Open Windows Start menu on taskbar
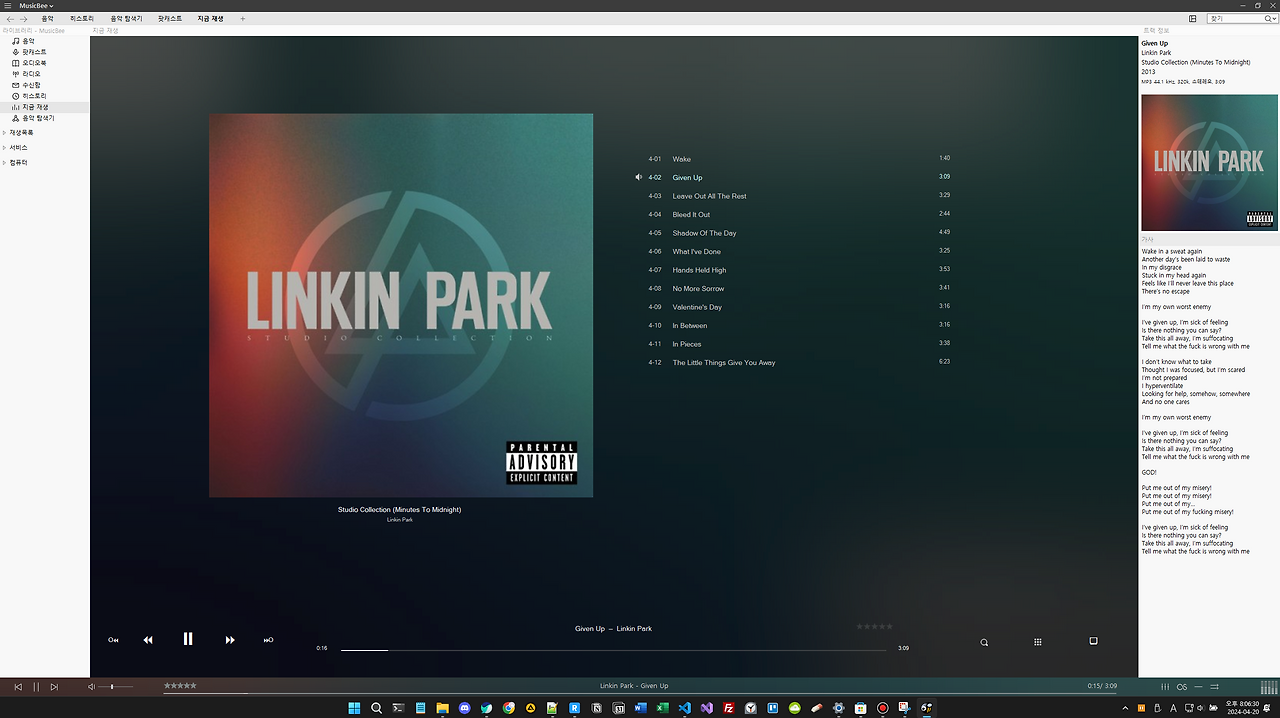The image size is (1280, 718). click(x=354, y=708)
